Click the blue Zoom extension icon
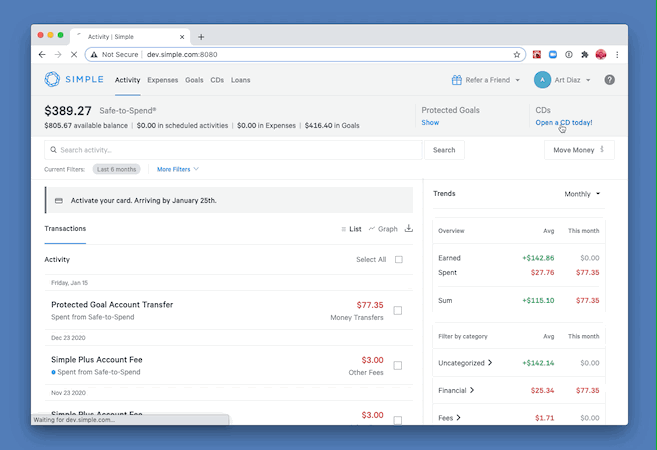657x450 pixels. pos(553,54)
